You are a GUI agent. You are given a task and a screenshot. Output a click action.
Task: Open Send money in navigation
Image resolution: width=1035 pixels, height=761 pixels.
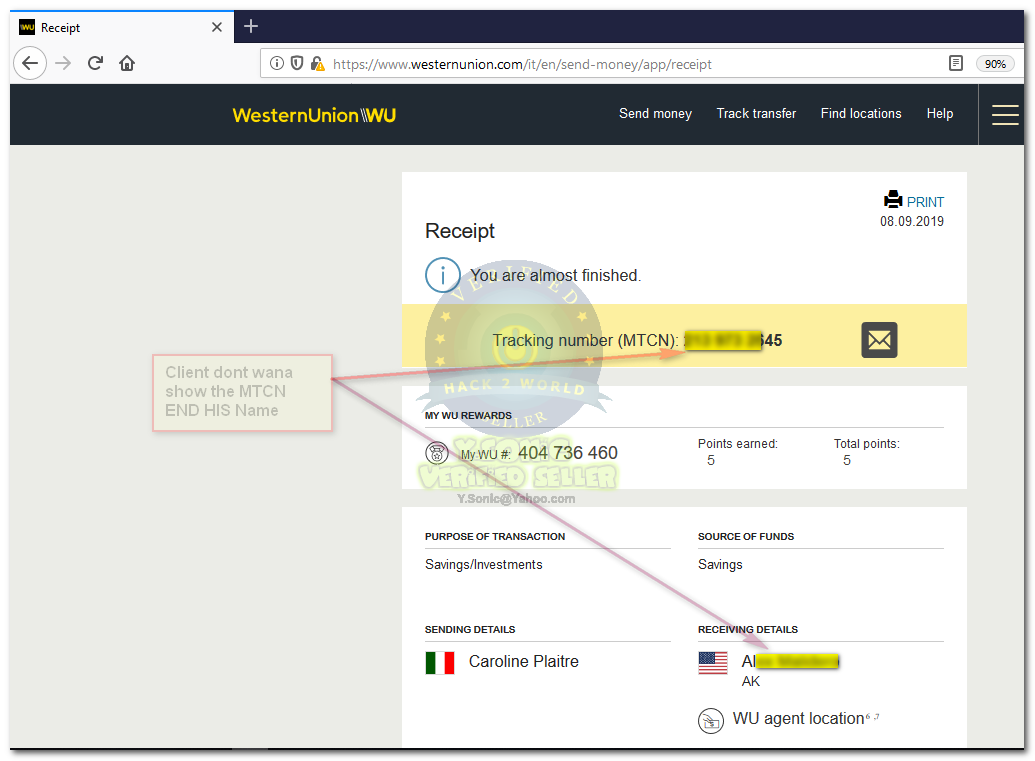point(655,114)
